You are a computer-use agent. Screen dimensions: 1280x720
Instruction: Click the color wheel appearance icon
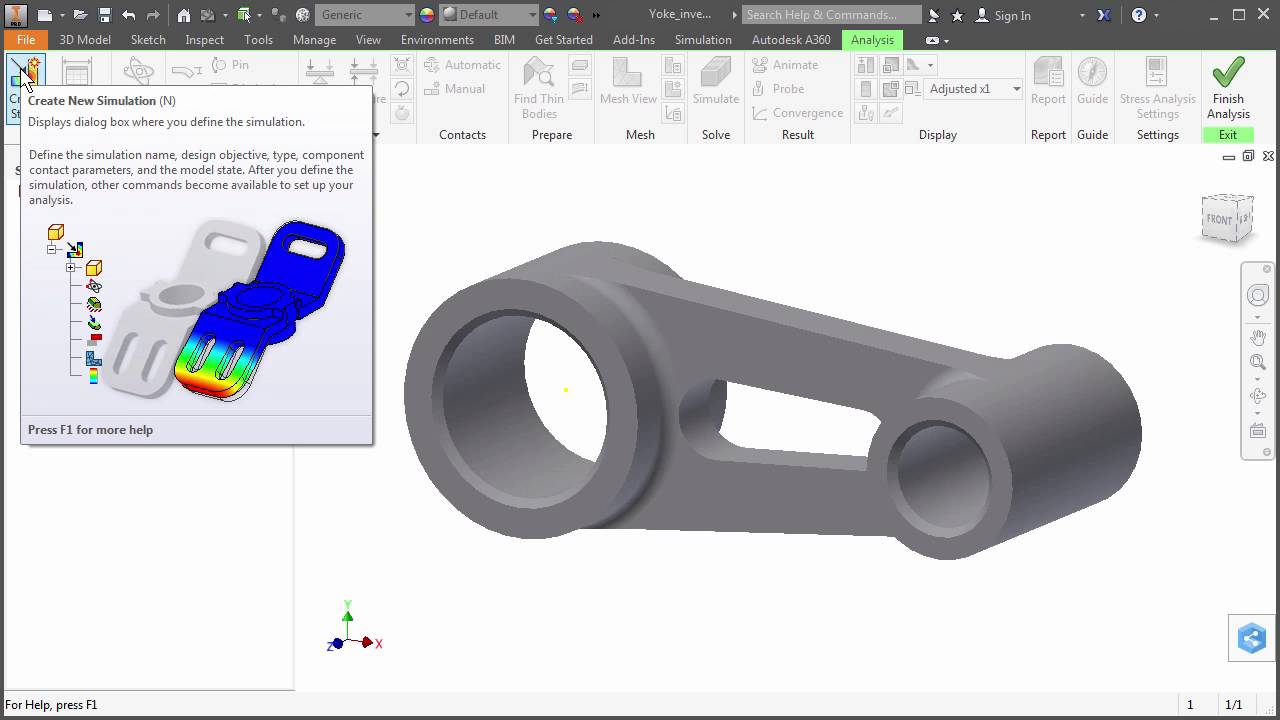[x=427, y=15]
